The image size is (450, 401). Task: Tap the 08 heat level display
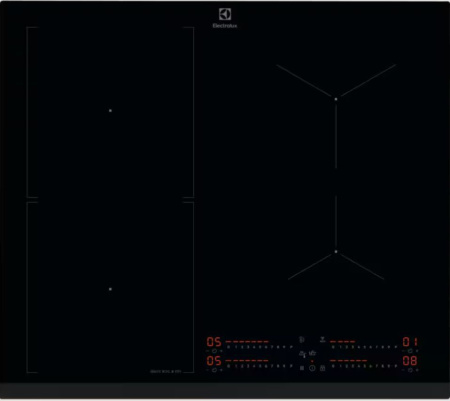click(410, 361)
